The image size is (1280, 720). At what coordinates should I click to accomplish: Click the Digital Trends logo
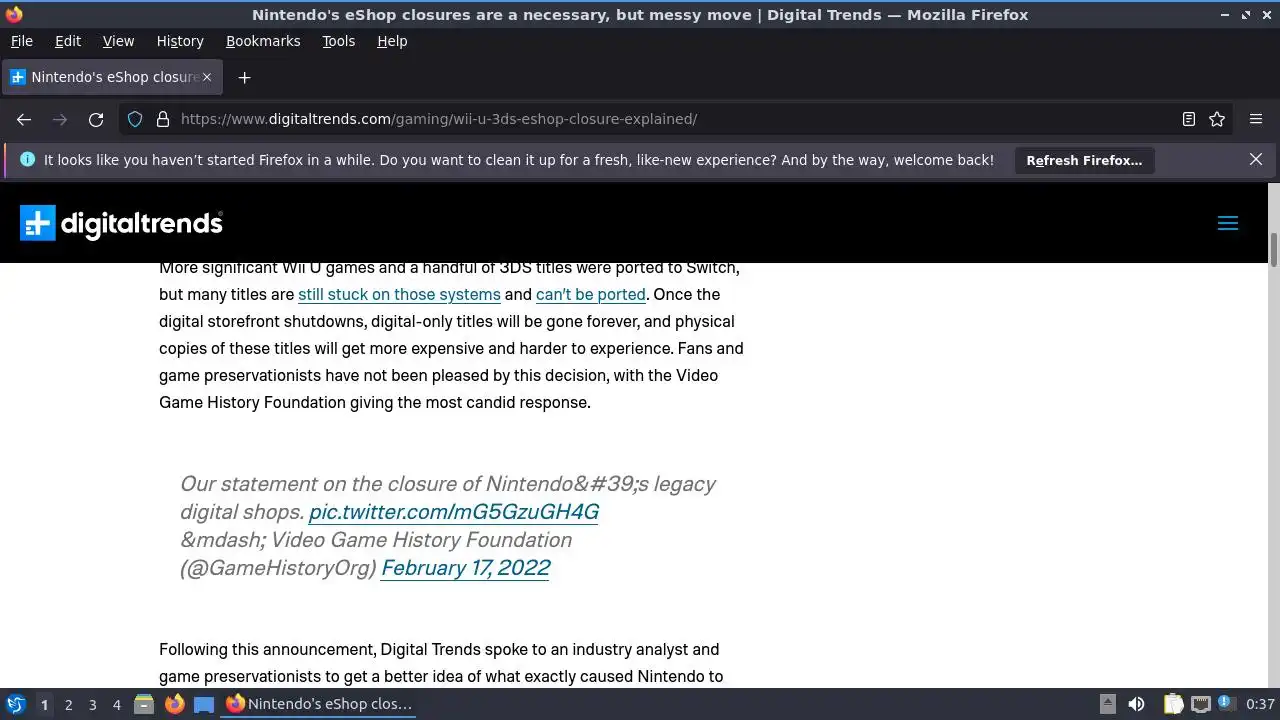pyautogui.click(x=121, y=223)
